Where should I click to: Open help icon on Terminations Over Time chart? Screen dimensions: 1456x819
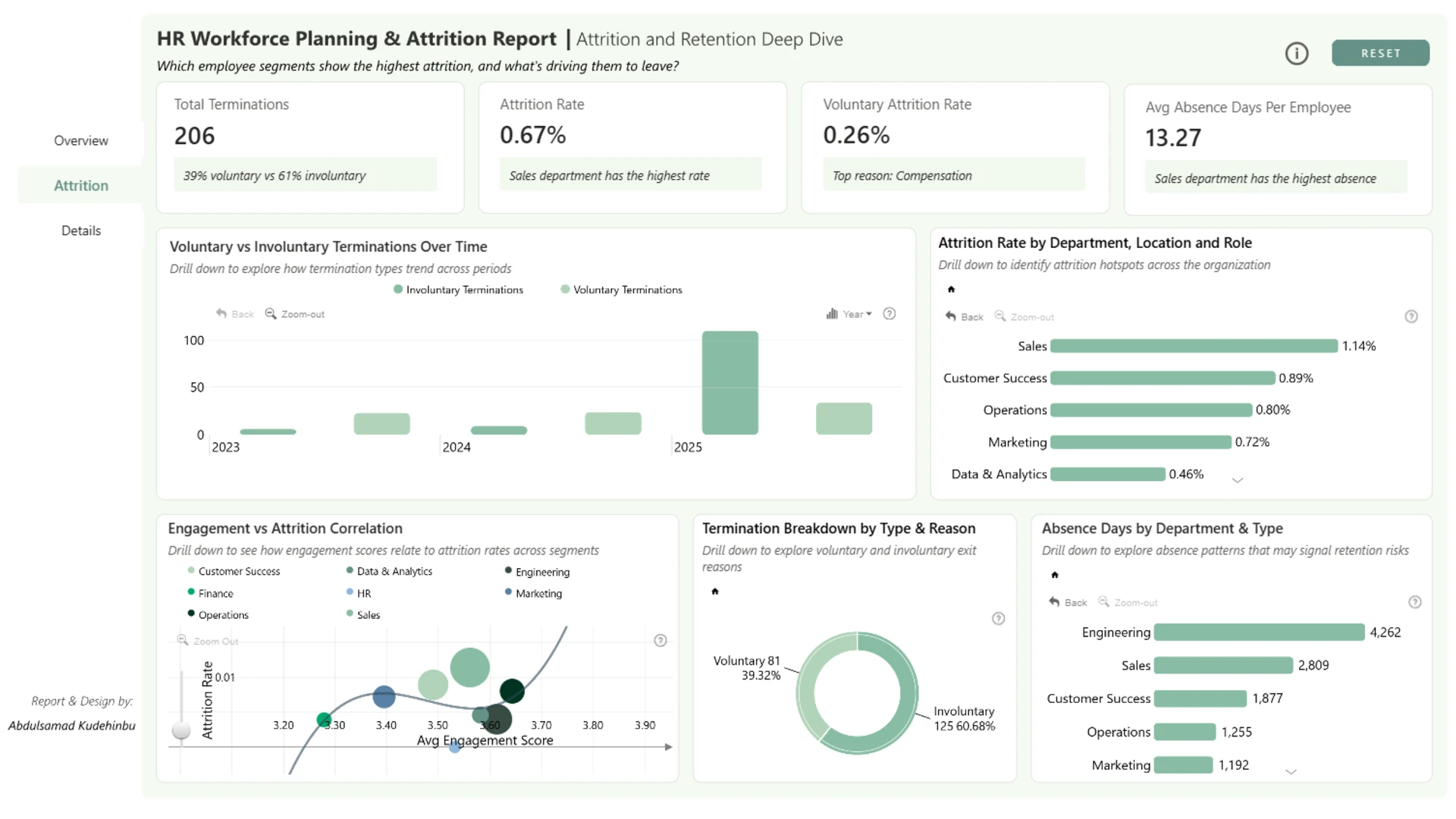pyautogui.click(x=890, y=314)
